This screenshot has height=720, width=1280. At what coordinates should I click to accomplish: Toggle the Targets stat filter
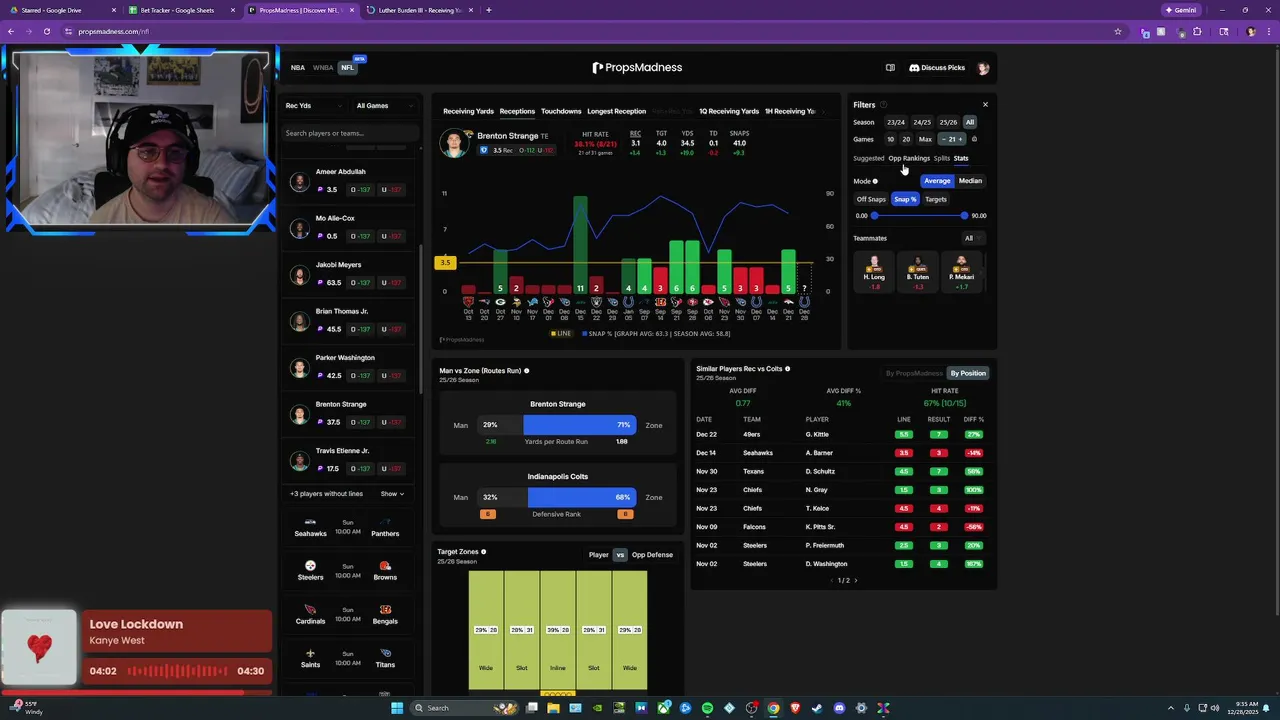pos(936,199)
